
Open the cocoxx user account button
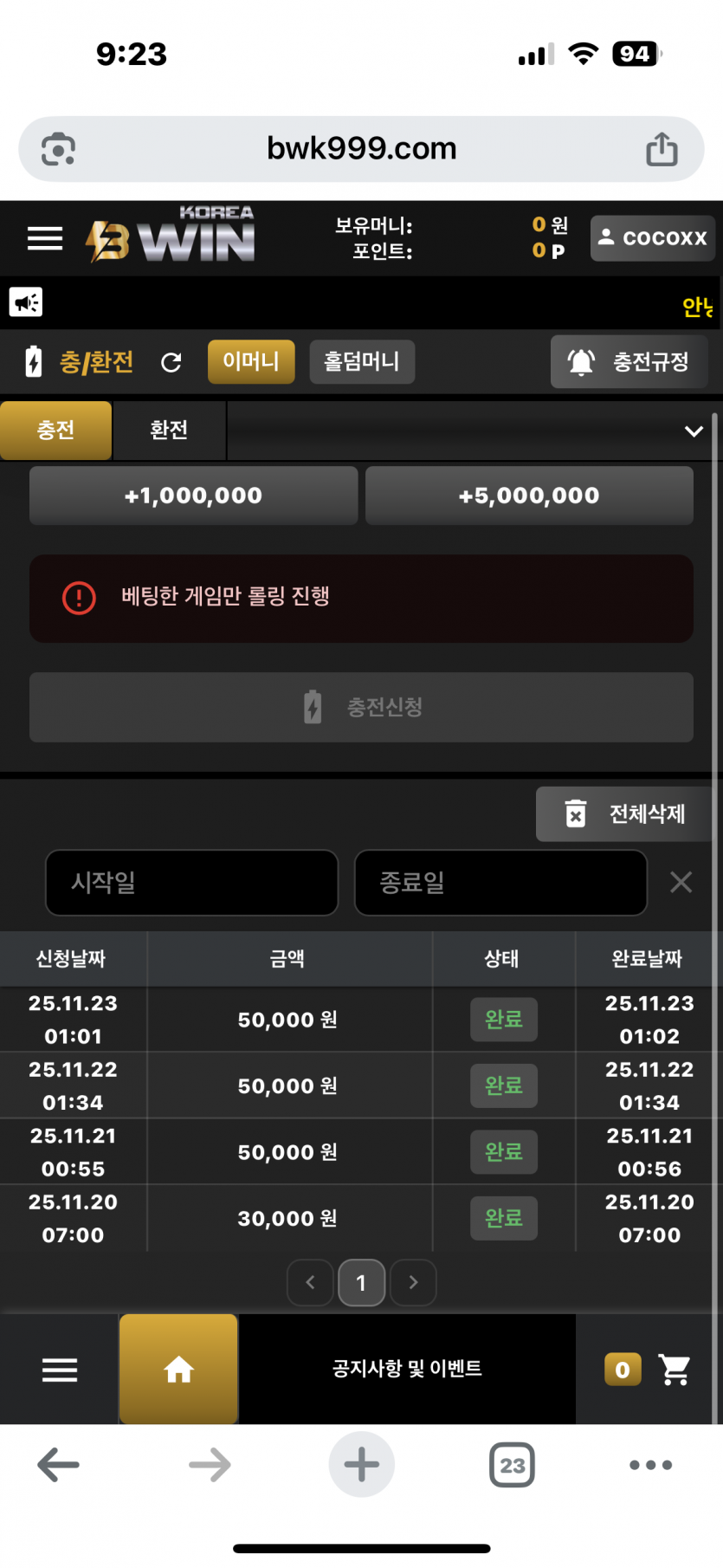(653, 238)
